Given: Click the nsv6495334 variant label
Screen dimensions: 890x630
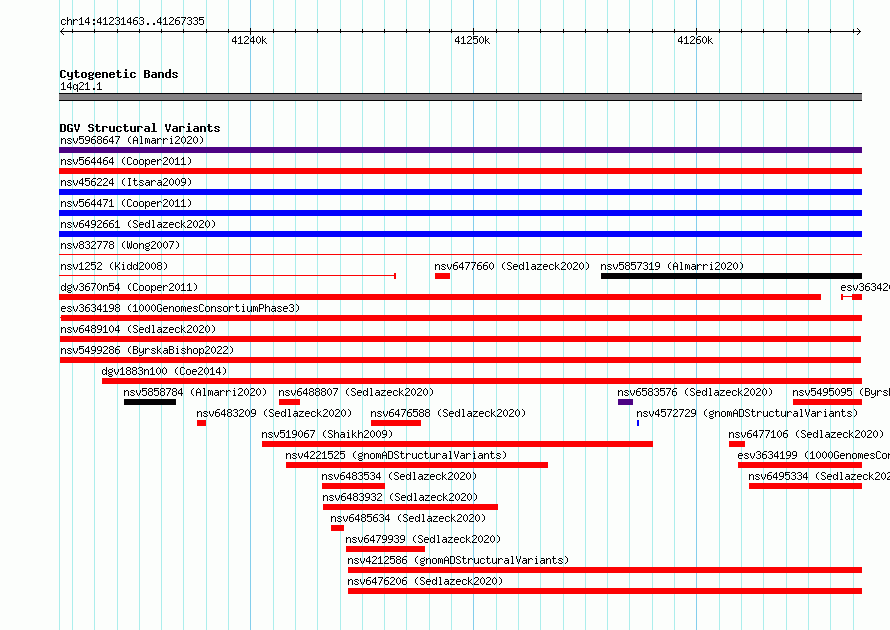Looking at the screenshot, I should pyautogui.click(x=819, y=476).
